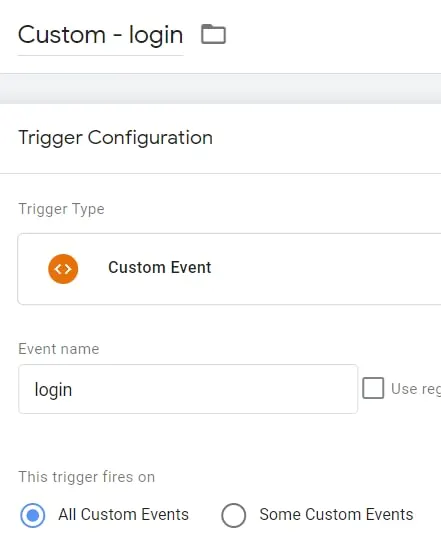Viewport: 441px width, 546px height.
Task: Open the Custom Event trigger type selector
Action: coord(229,269)
